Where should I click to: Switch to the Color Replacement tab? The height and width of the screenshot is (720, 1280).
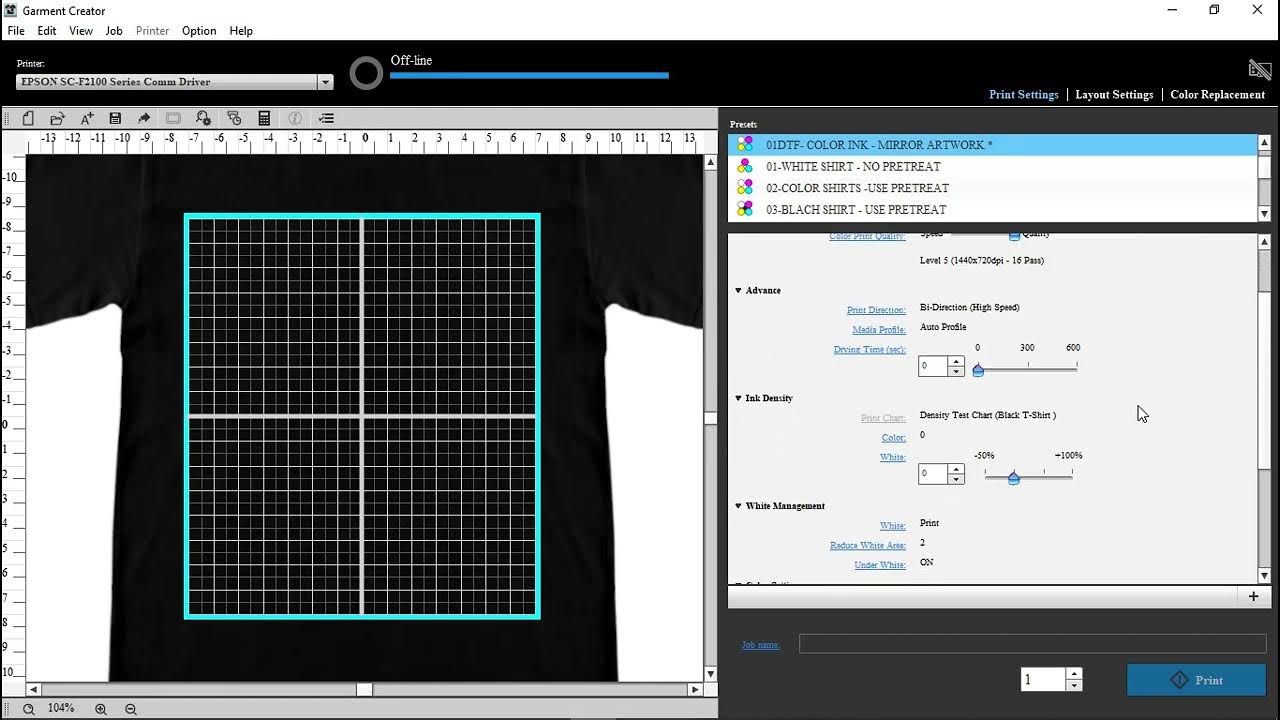tap(1217, 95)
